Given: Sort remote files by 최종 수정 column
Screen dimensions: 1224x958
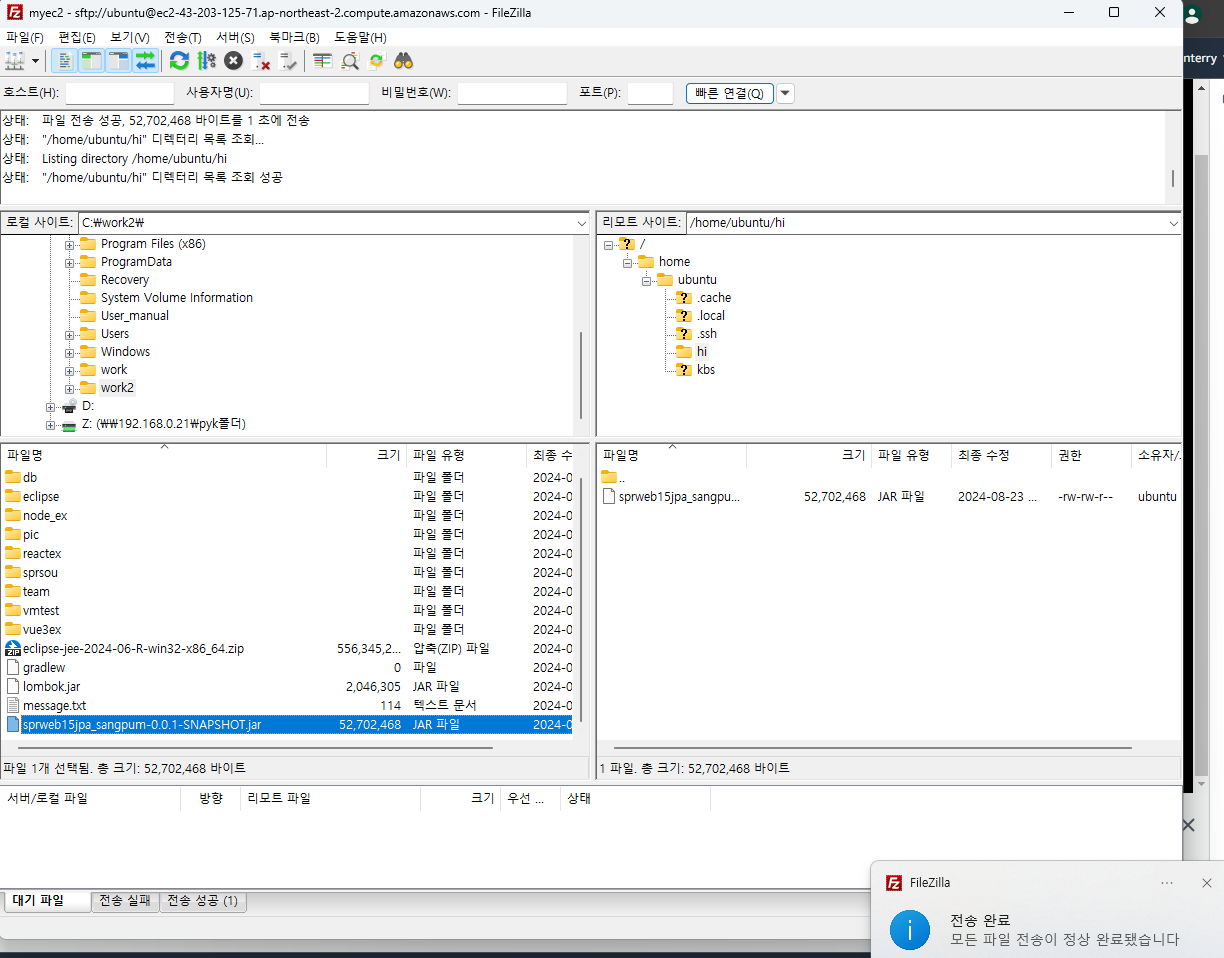Looking at the screenshot, I should (x=1001, y=455).
